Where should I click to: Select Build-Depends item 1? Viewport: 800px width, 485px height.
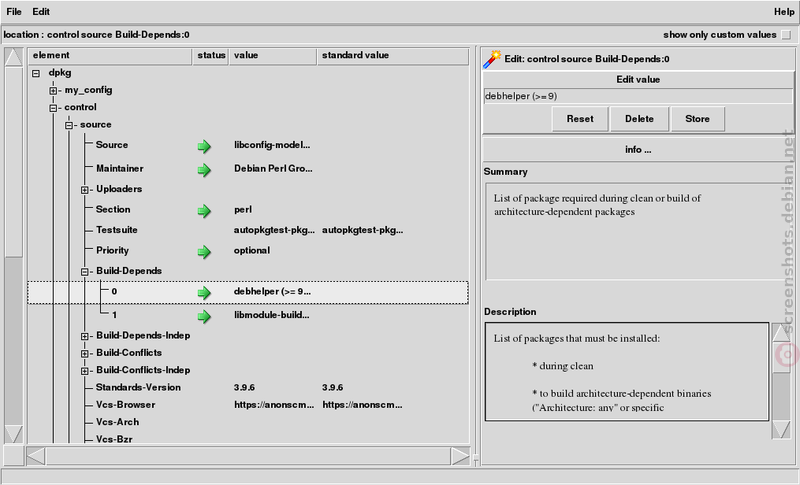coord(114,315)
